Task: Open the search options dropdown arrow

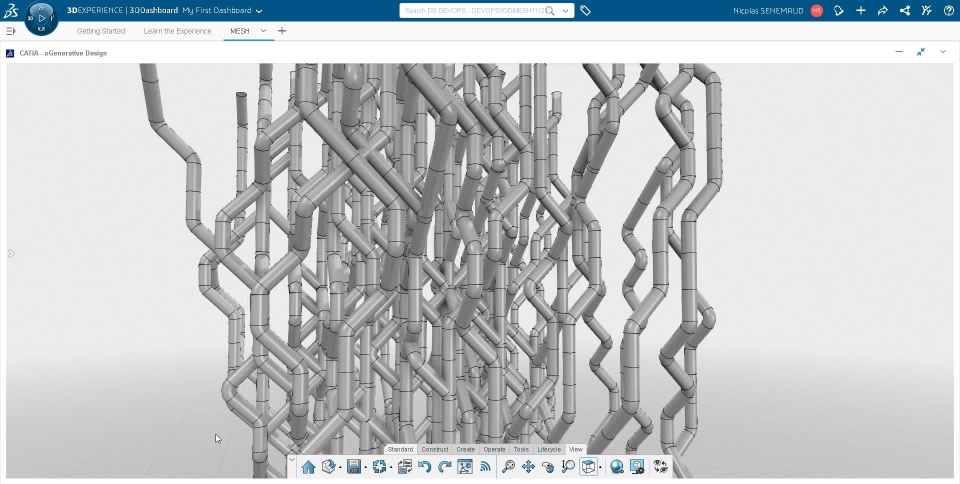Action: click(565, 10)
